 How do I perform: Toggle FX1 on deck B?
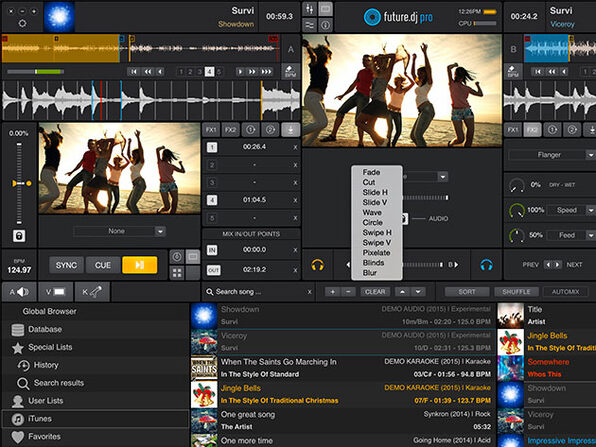(513, 130)
